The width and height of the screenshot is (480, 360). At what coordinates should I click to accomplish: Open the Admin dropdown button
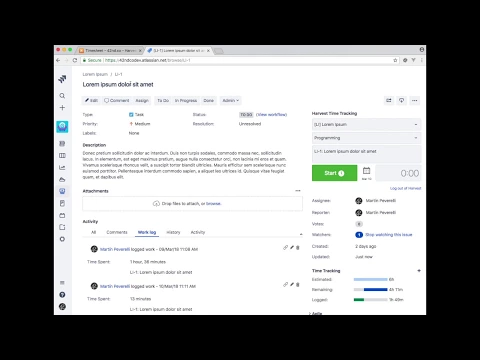[231, 100]
